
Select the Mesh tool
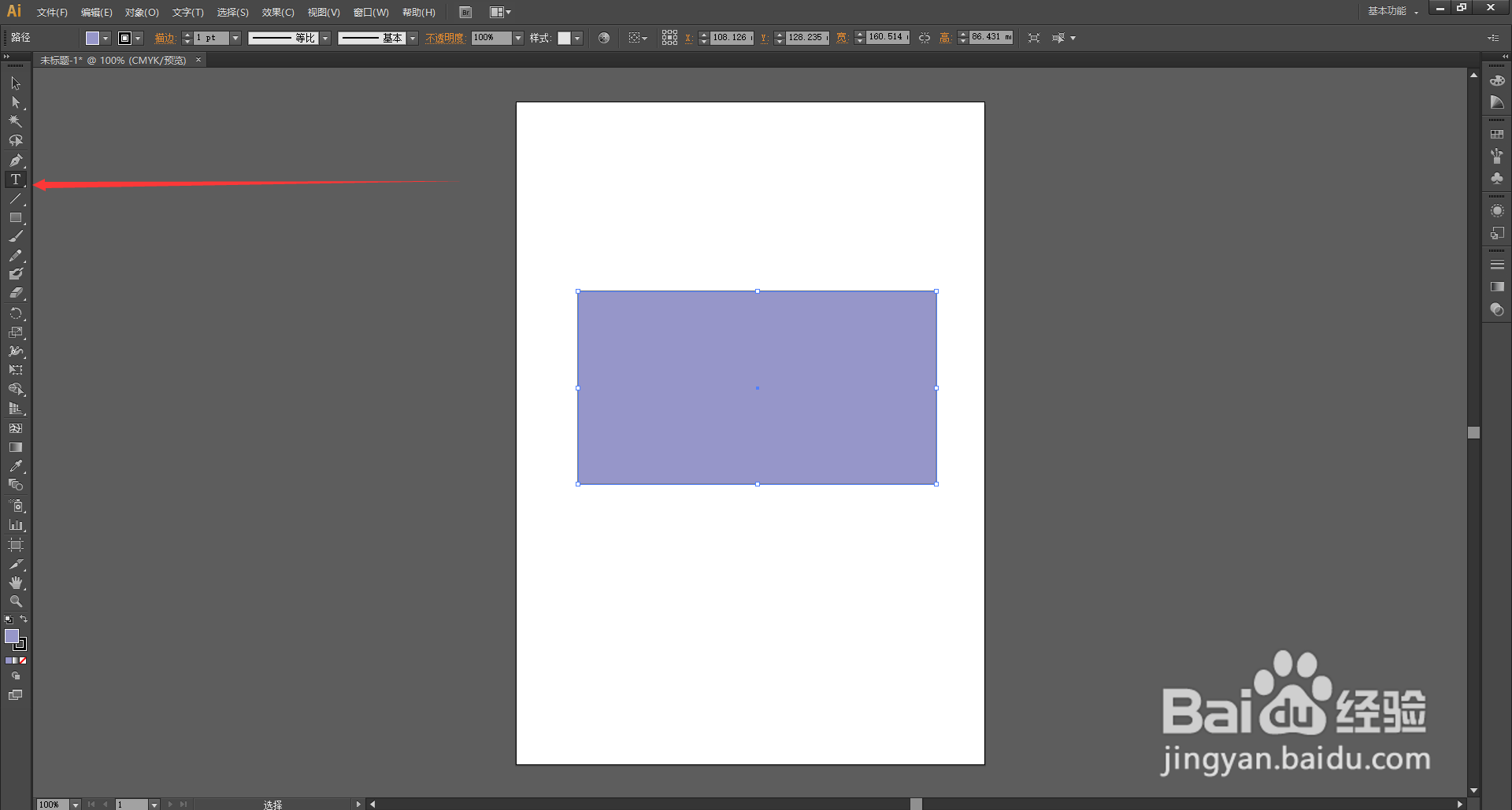[16, 428]
